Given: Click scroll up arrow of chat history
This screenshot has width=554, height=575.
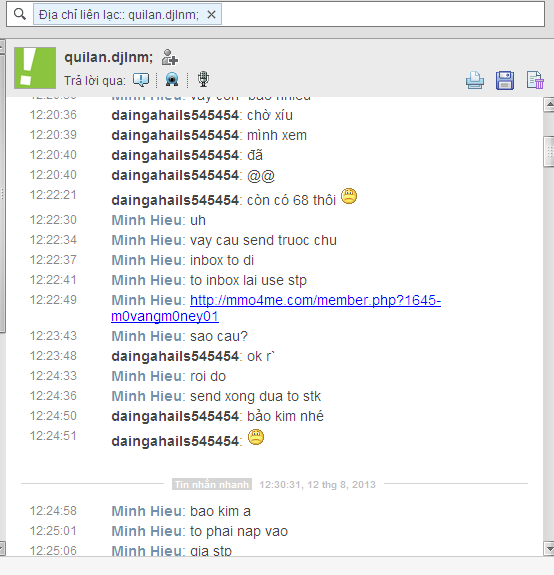Looking at the screenshot, I should click(x=549, y=105).
